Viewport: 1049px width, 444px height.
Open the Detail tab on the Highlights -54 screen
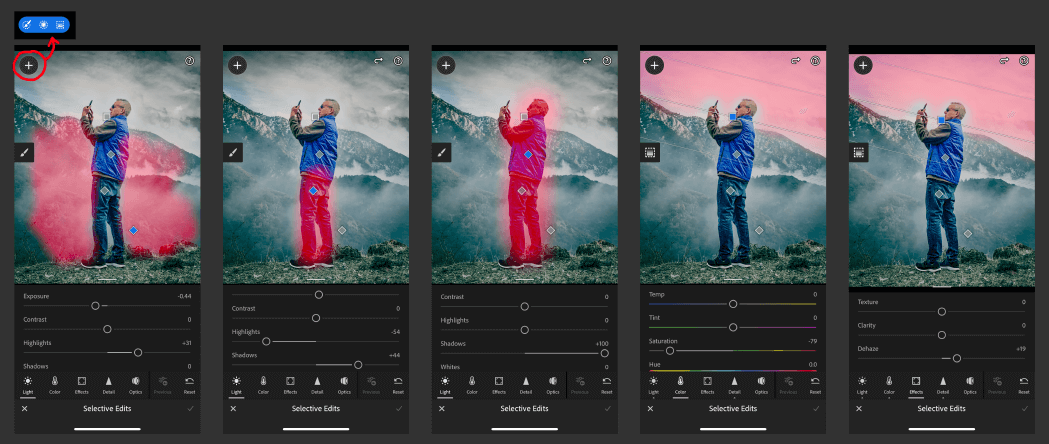pyautogui.click(x=317, y=384)
